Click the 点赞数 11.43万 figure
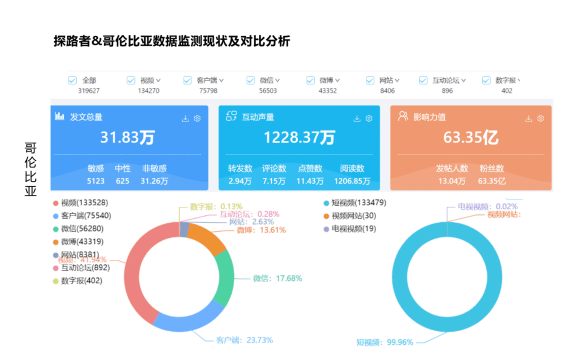This screenshot has width=570, height=360. 310,175
